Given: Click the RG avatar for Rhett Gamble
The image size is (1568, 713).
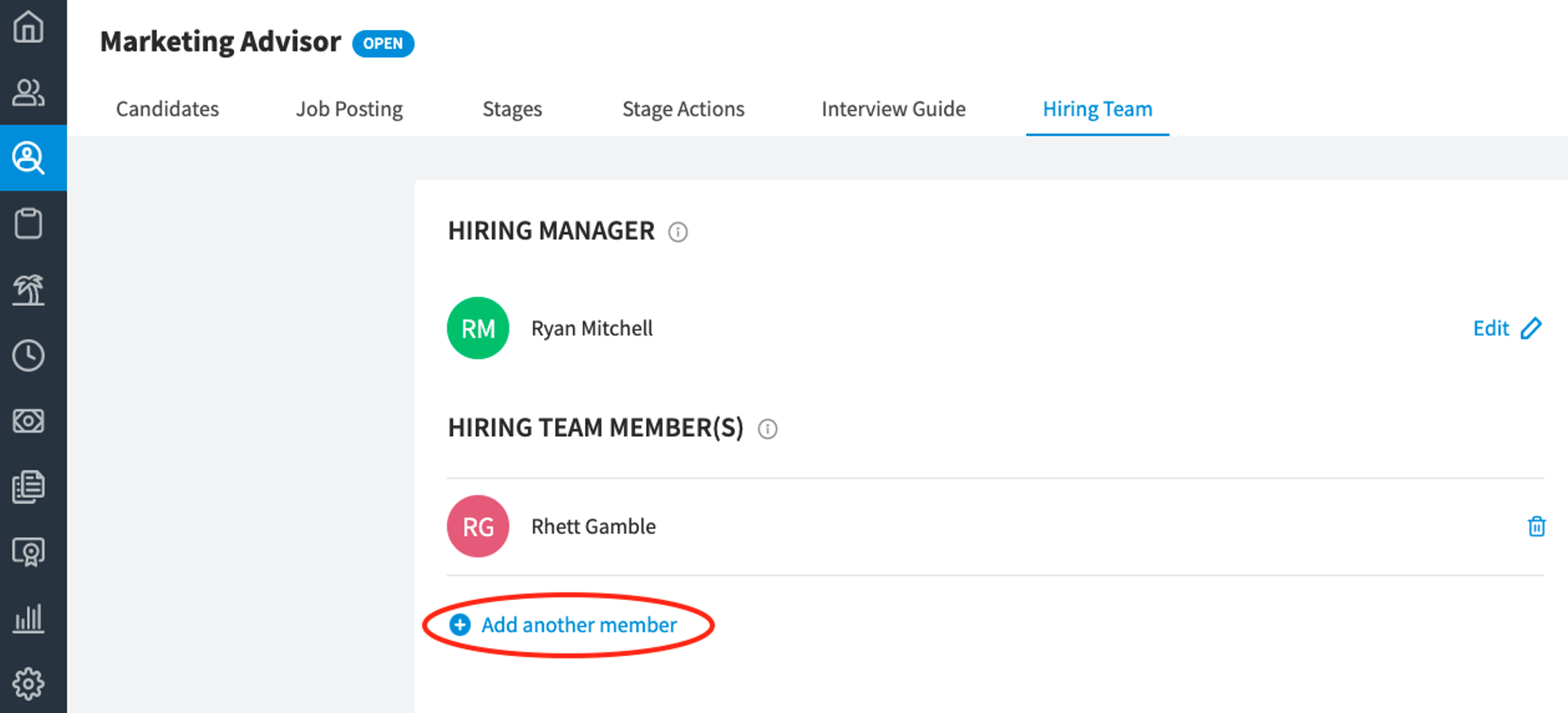Looking at the screenshot, I should (x=478, y=526).
